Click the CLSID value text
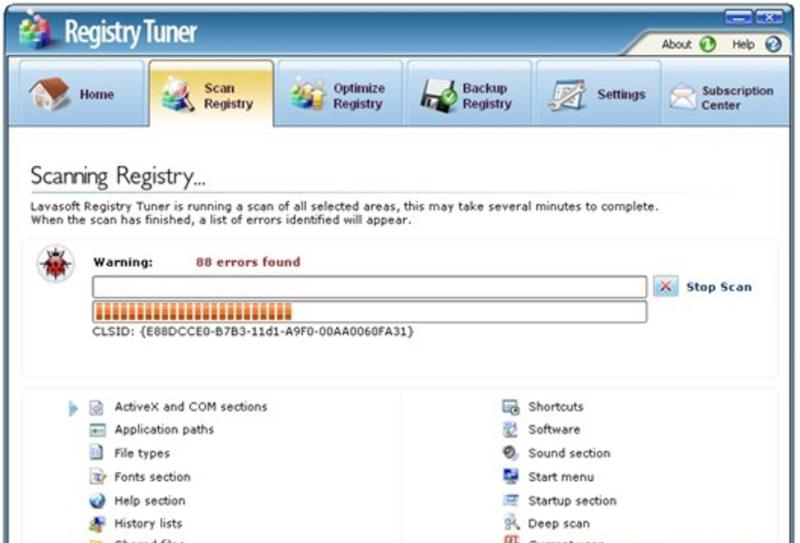Viewport: 800px width, 543px height. point(253,332)
